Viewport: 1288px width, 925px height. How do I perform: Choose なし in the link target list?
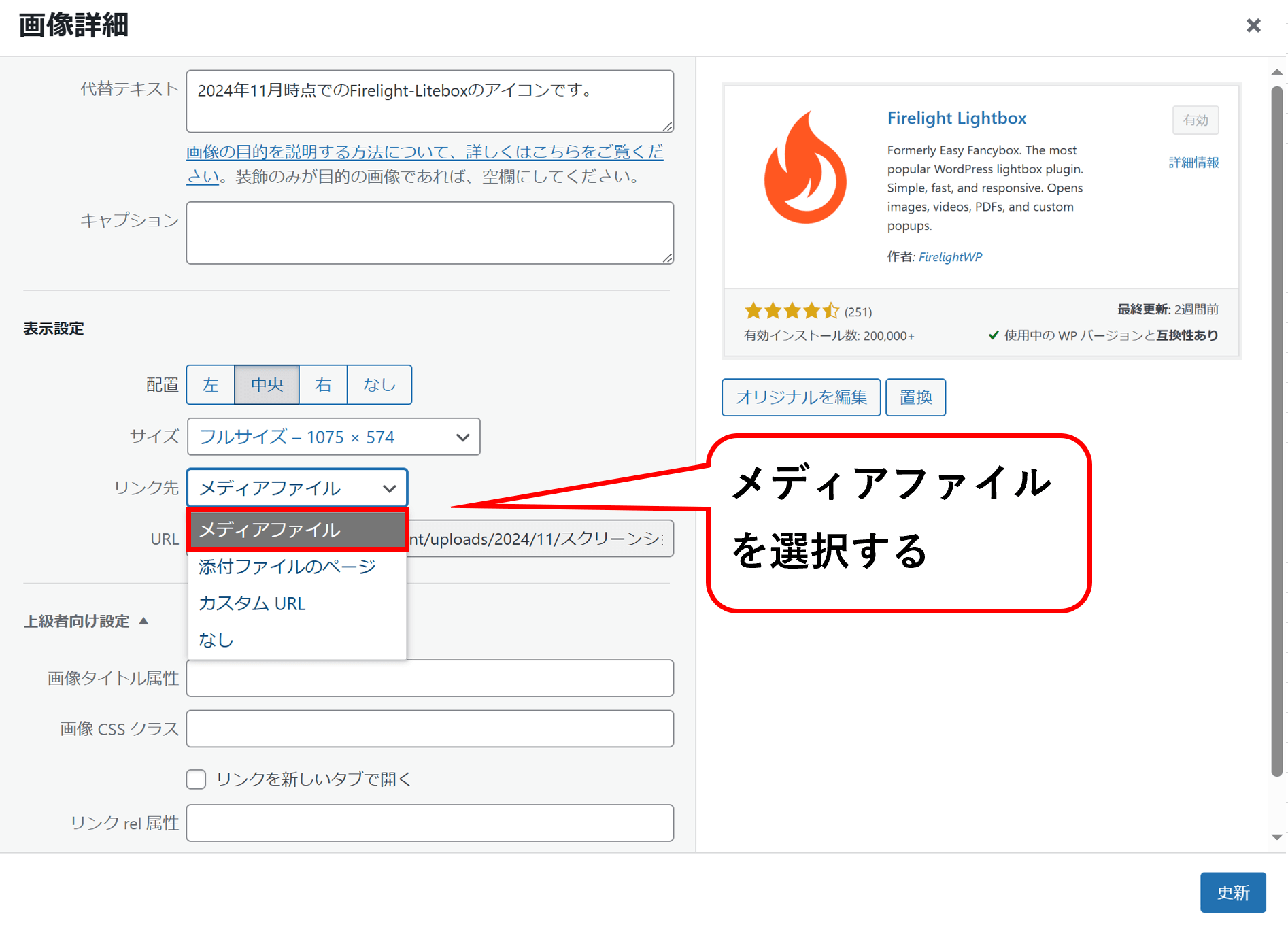297,640
